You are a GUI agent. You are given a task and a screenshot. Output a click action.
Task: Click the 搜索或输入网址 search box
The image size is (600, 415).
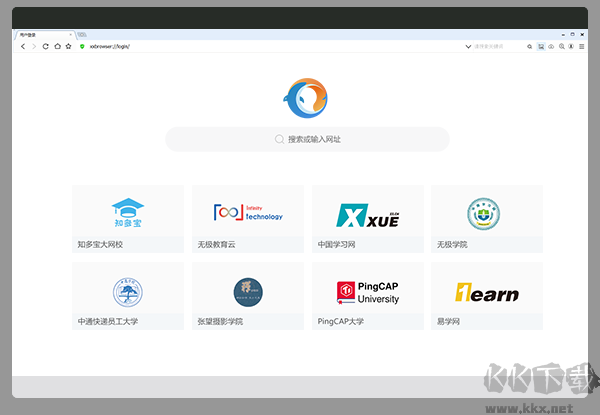point(307,139)
